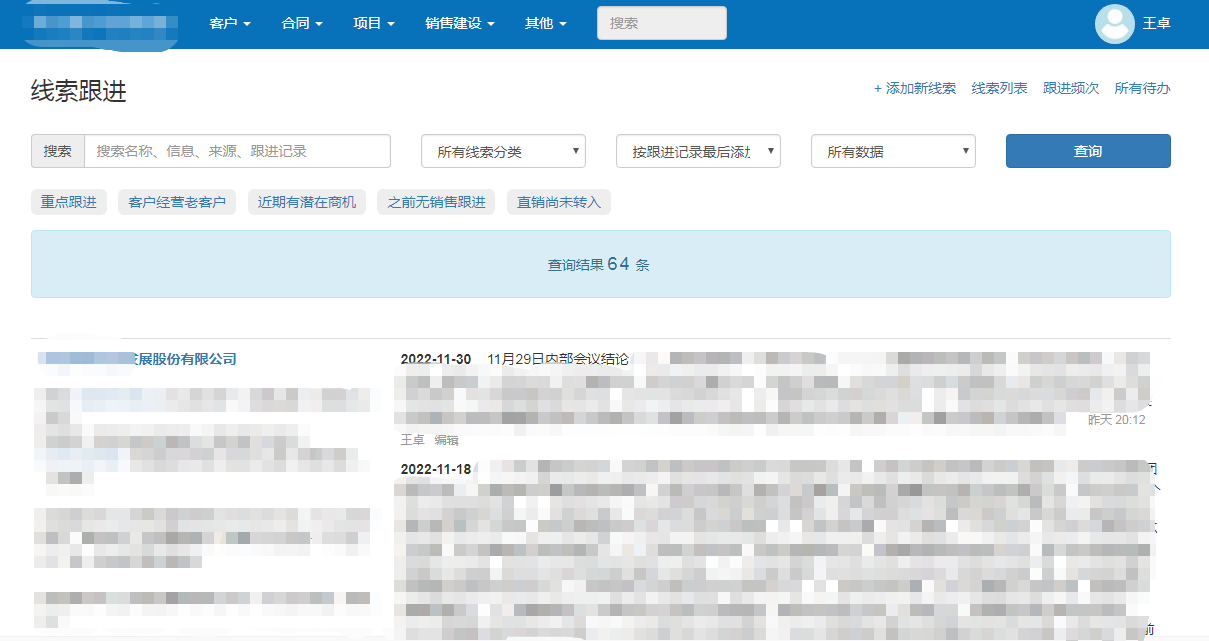This screenshot has height=641, width=1209.
Task: Expand the 项目 navigation menu
Action: point(374,24)
